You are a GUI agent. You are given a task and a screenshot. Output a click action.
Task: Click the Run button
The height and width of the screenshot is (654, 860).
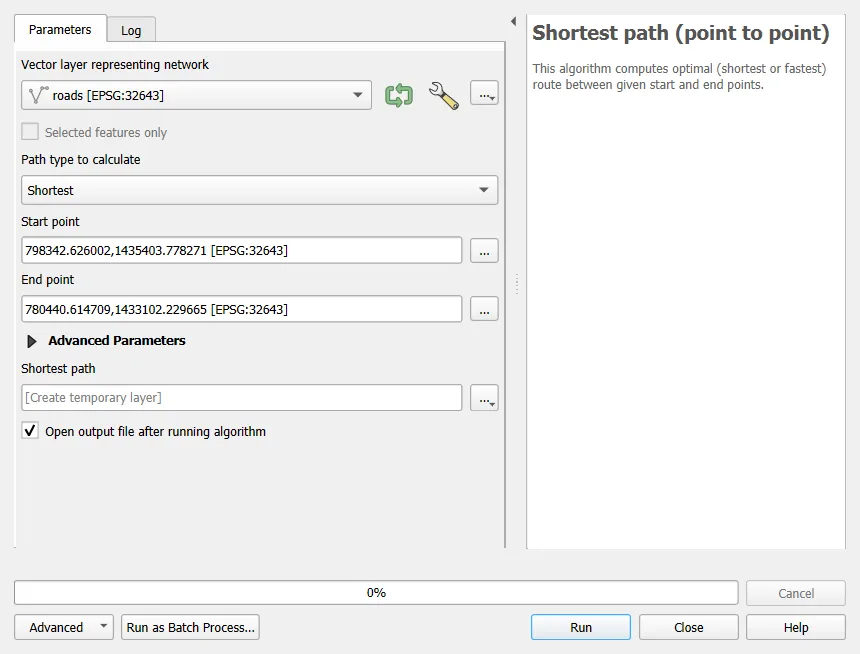pyautogui.click(x=581, y=627)
